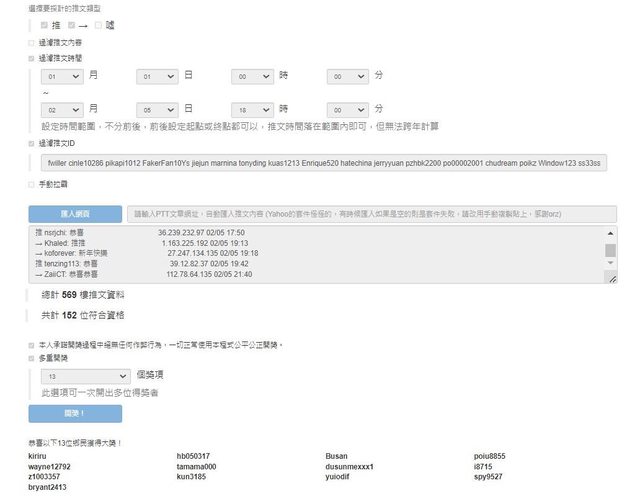Open the start hour dropdown
The width and height of the screenshot is (640, 501).
(x=252, y=76)
